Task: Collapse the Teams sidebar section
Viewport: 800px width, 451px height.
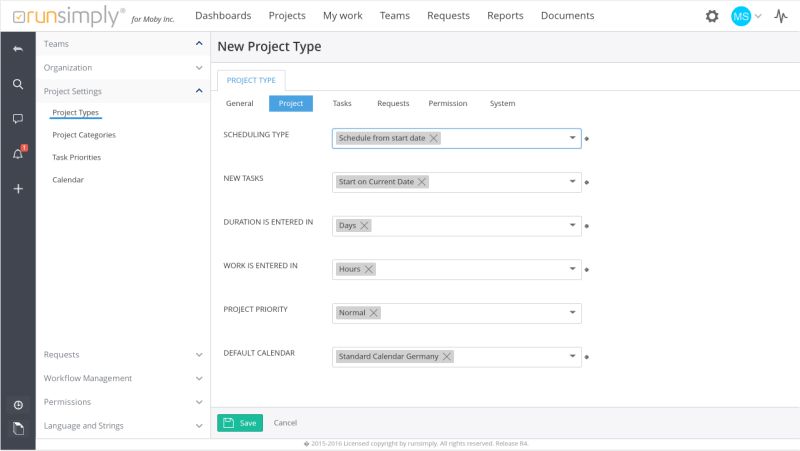Action: (x=199, y=44)
